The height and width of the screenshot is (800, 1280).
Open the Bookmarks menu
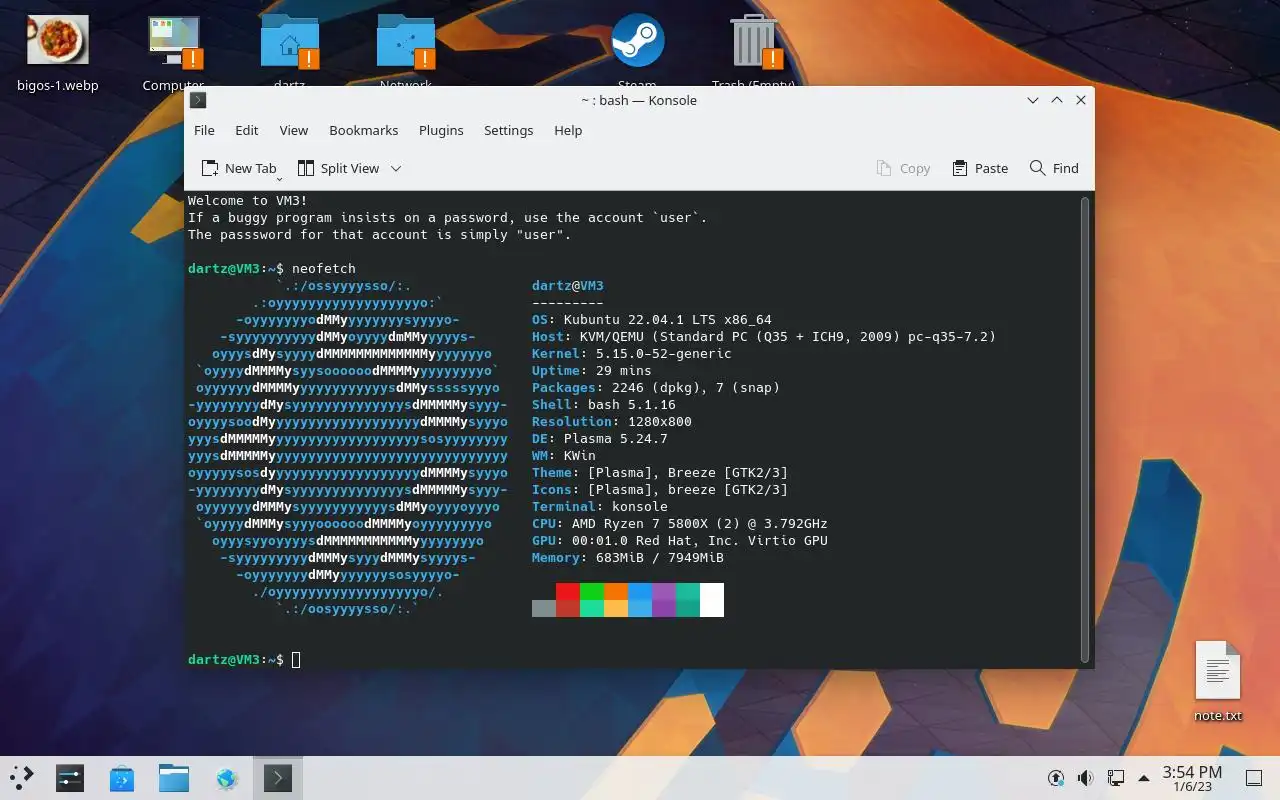point(364,130)
